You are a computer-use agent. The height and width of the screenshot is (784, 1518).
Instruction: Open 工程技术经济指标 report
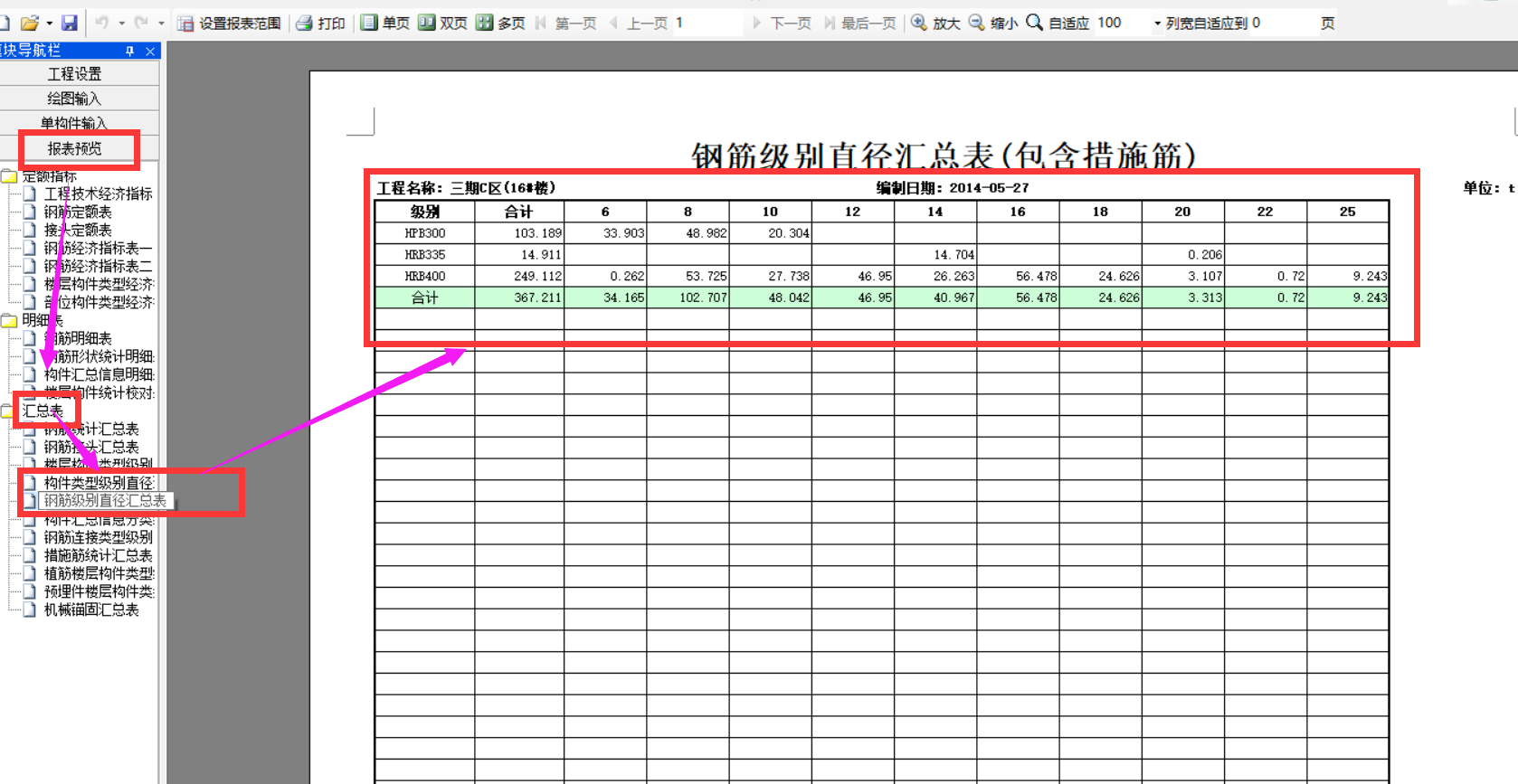(x=98, y=194)
